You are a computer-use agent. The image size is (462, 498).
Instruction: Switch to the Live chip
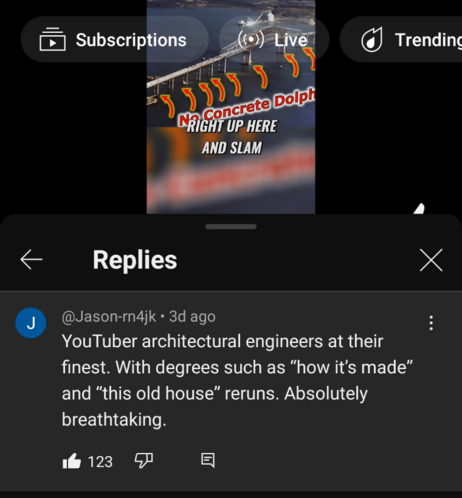click(x=274, y=39)
